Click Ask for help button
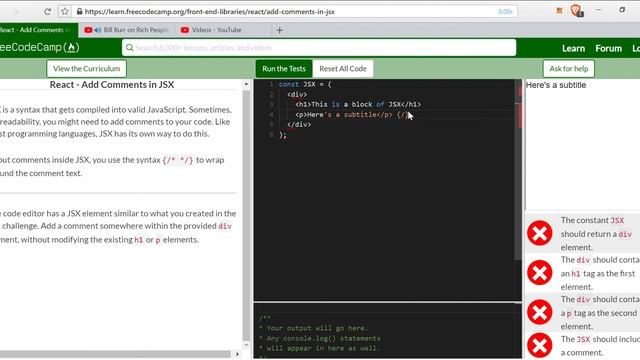The width and height of the screenshot is (640, 360). pos(569,69)
